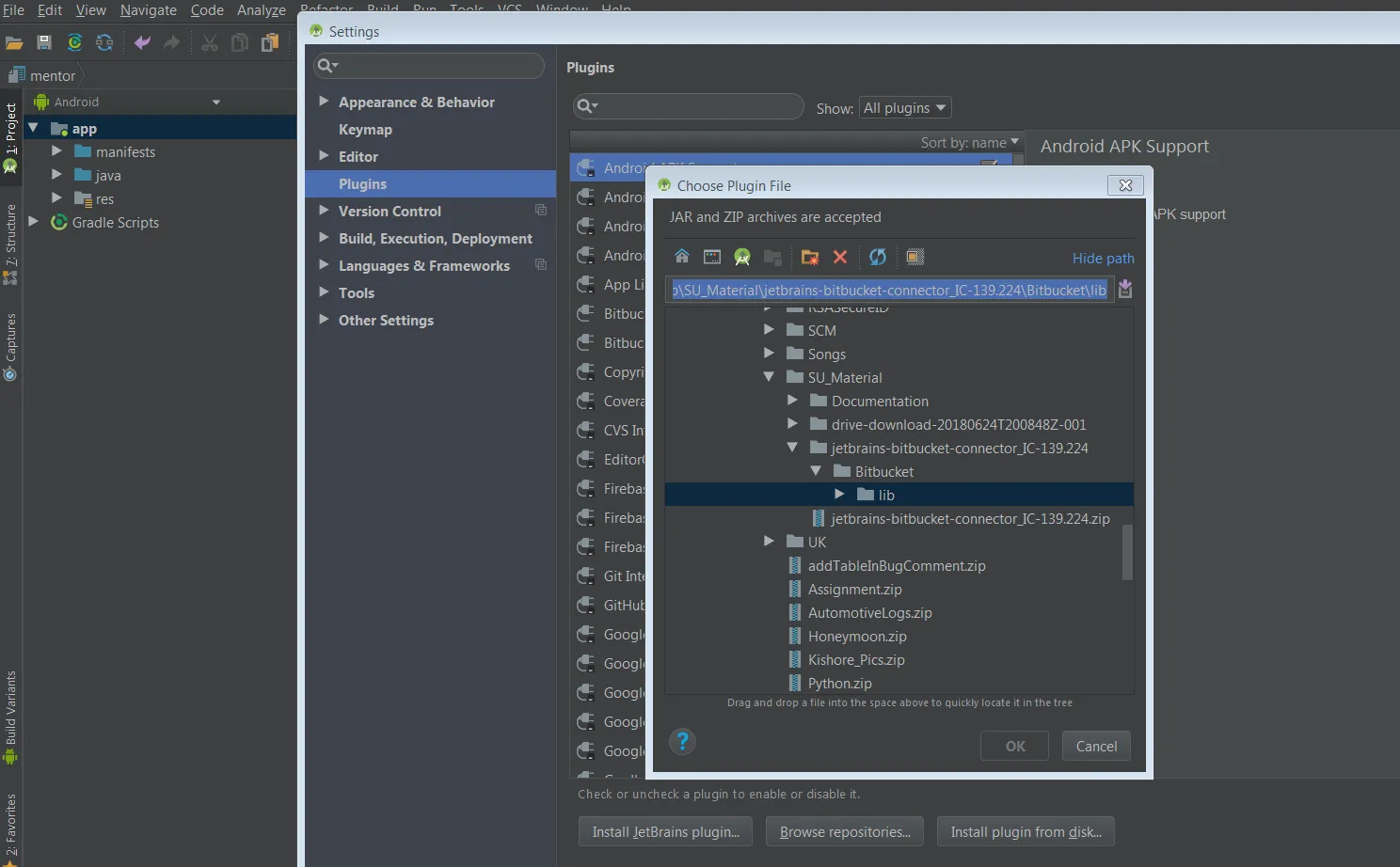
Task: Click the file chooser path input field
Action: (x=890, y=290)
